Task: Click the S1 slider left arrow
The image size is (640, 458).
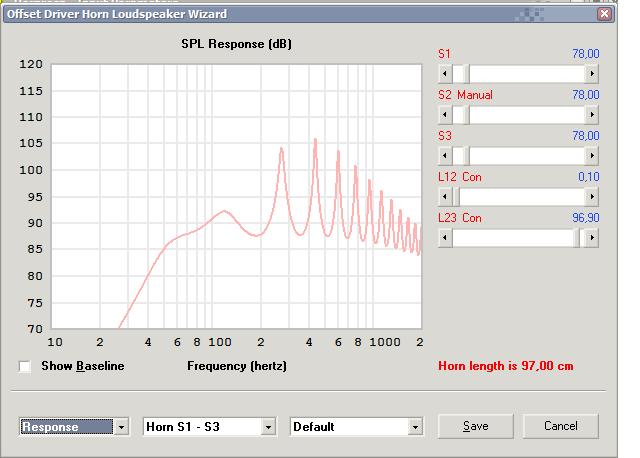Action: coord(445,74)
